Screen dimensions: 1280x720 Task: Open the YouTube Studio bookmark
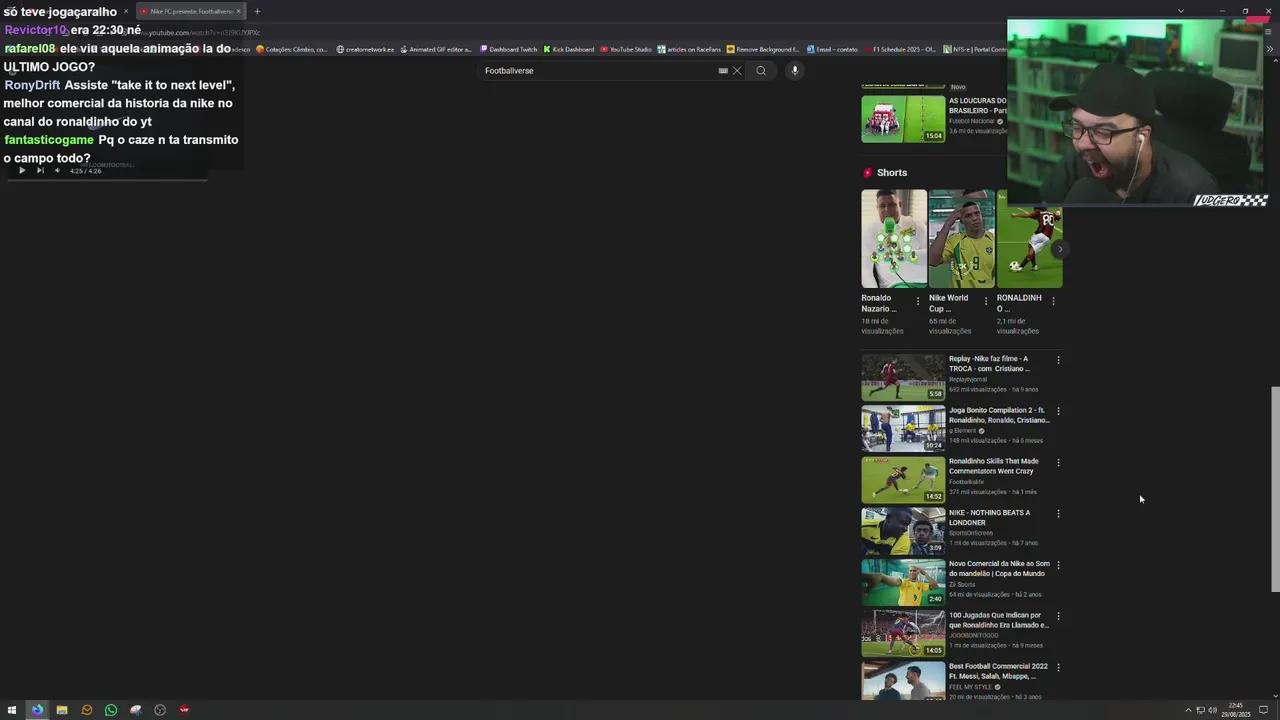pyautogui.click(x=626, y=49)
